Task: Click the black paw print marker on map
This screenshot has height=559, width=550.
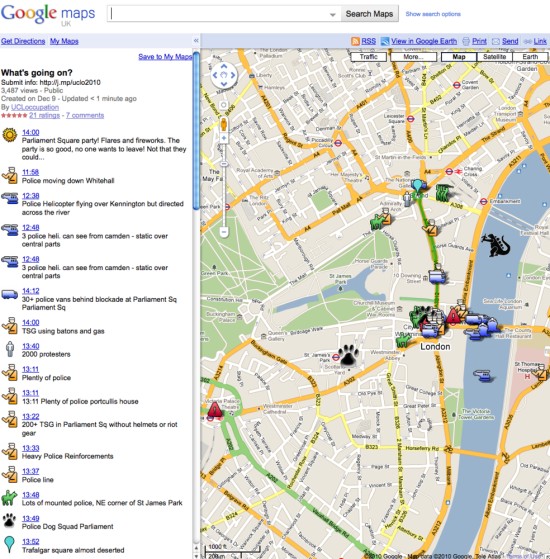Action: [349, 355]
